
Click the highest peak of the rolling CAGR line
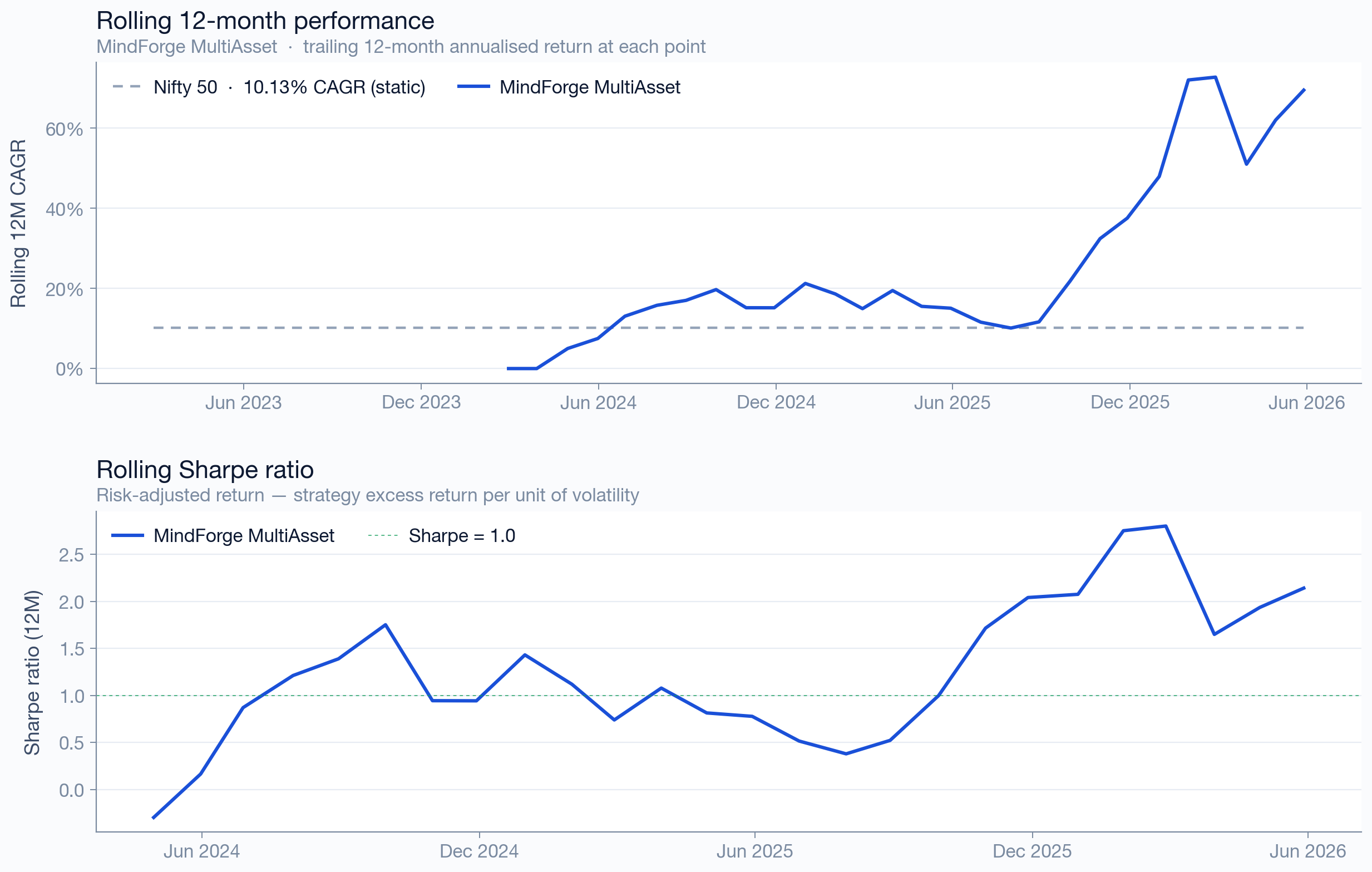(x=1216, y=77)
